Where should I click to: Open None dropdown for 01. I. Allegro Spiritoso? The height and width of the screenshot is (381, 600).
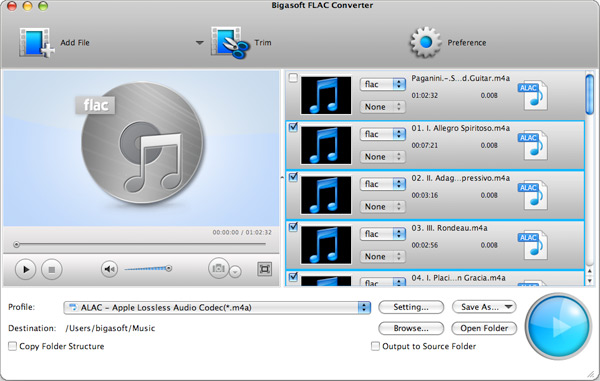pyautogui.click(x=382, y=156)
